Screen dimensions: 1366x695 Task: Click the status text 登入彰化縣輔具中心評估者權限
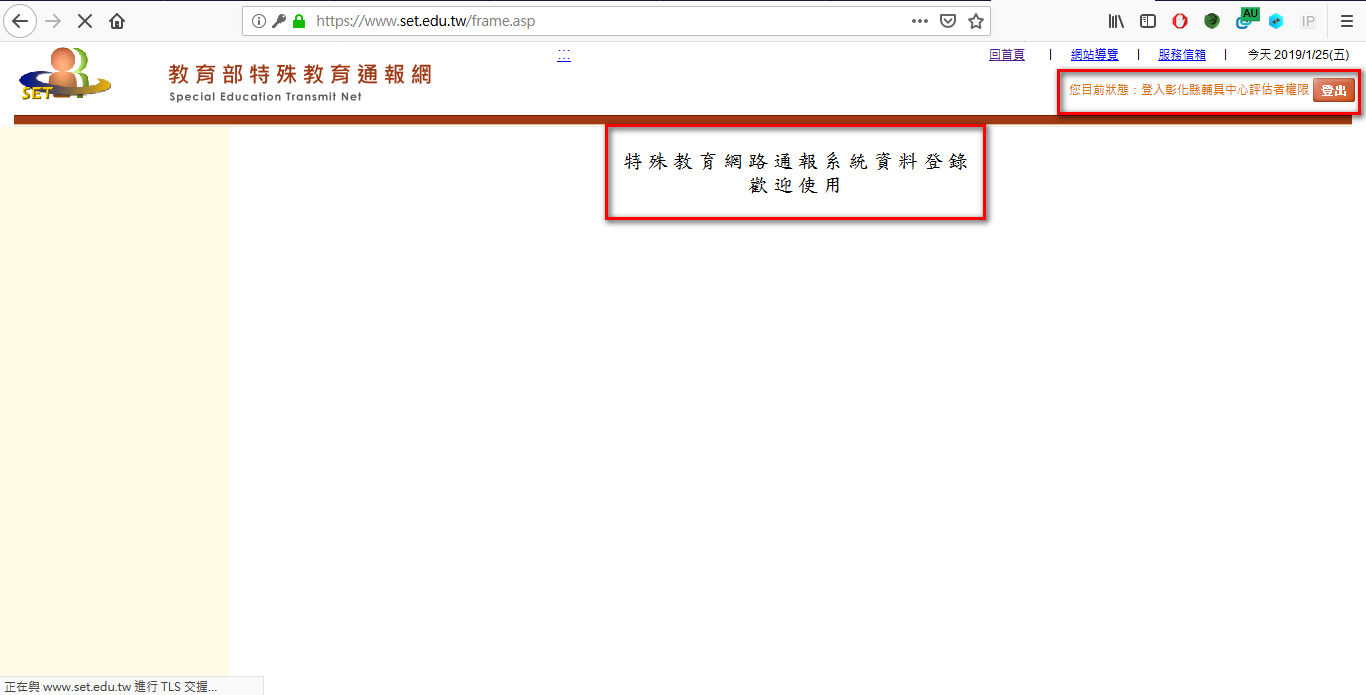pyautogui.click(x=1225, y=90)
